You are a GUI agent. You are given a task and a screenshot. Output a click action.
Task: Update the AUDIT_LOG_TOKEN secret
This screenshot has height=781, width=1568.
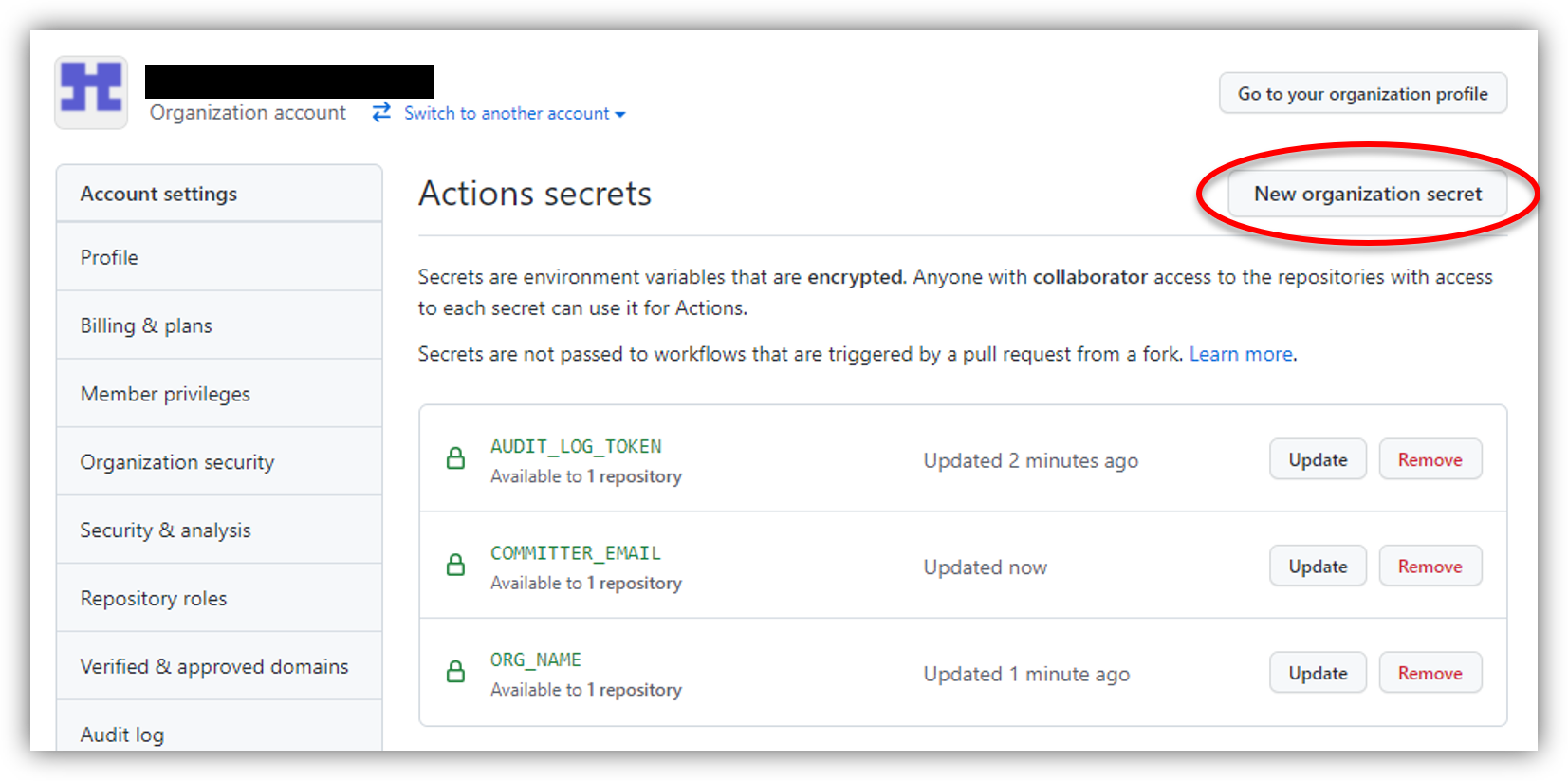[1317, 459]
